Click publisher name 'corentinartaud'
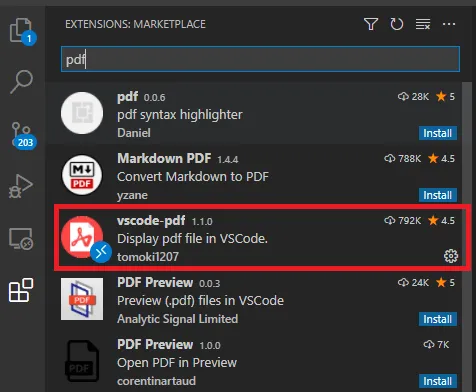476x392 pixels. click(156, 381)
